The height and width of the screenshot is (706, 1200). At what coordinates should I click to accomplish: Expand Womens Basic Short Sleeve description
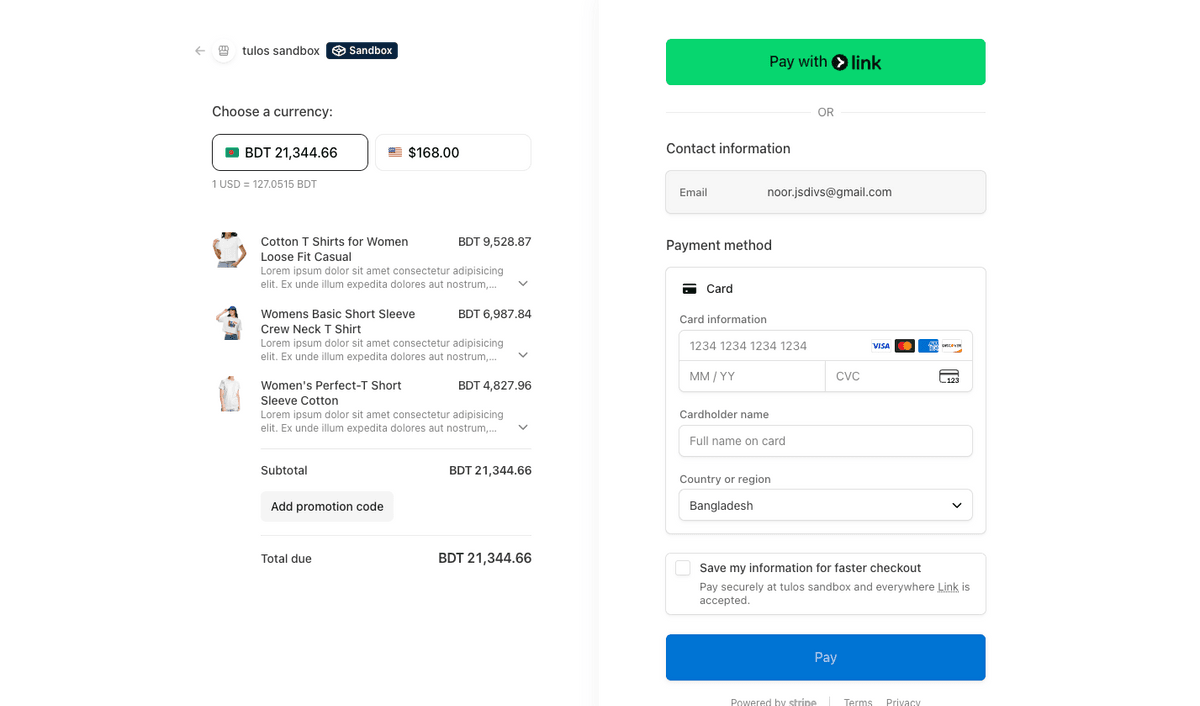pos(523,355)
